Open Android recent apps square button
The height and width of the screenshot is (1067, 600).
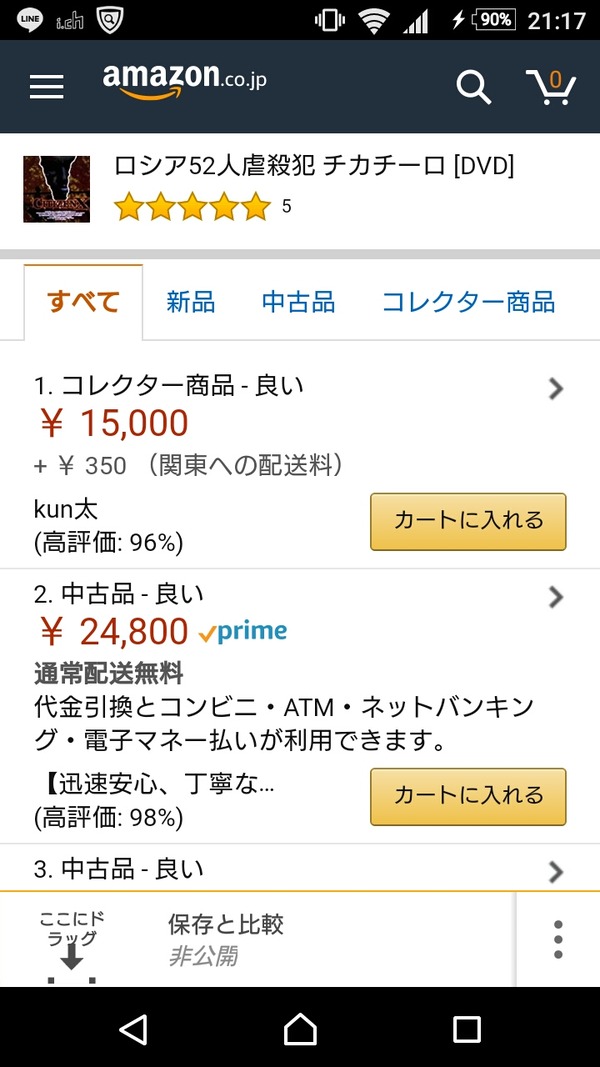pos(467,1028)
